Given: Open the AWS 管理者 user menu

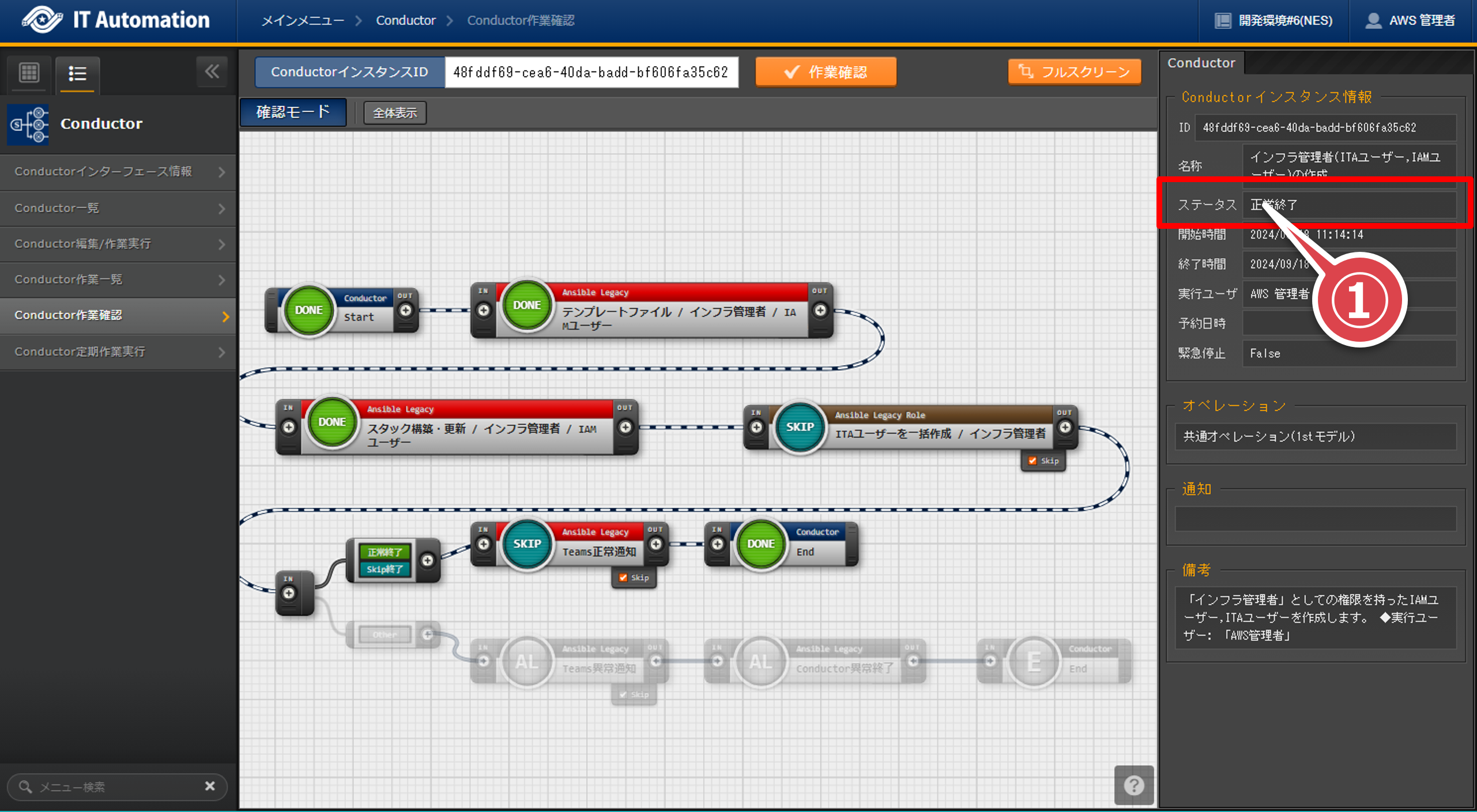Looking at the screenshot, I should tap(1410, 21).
